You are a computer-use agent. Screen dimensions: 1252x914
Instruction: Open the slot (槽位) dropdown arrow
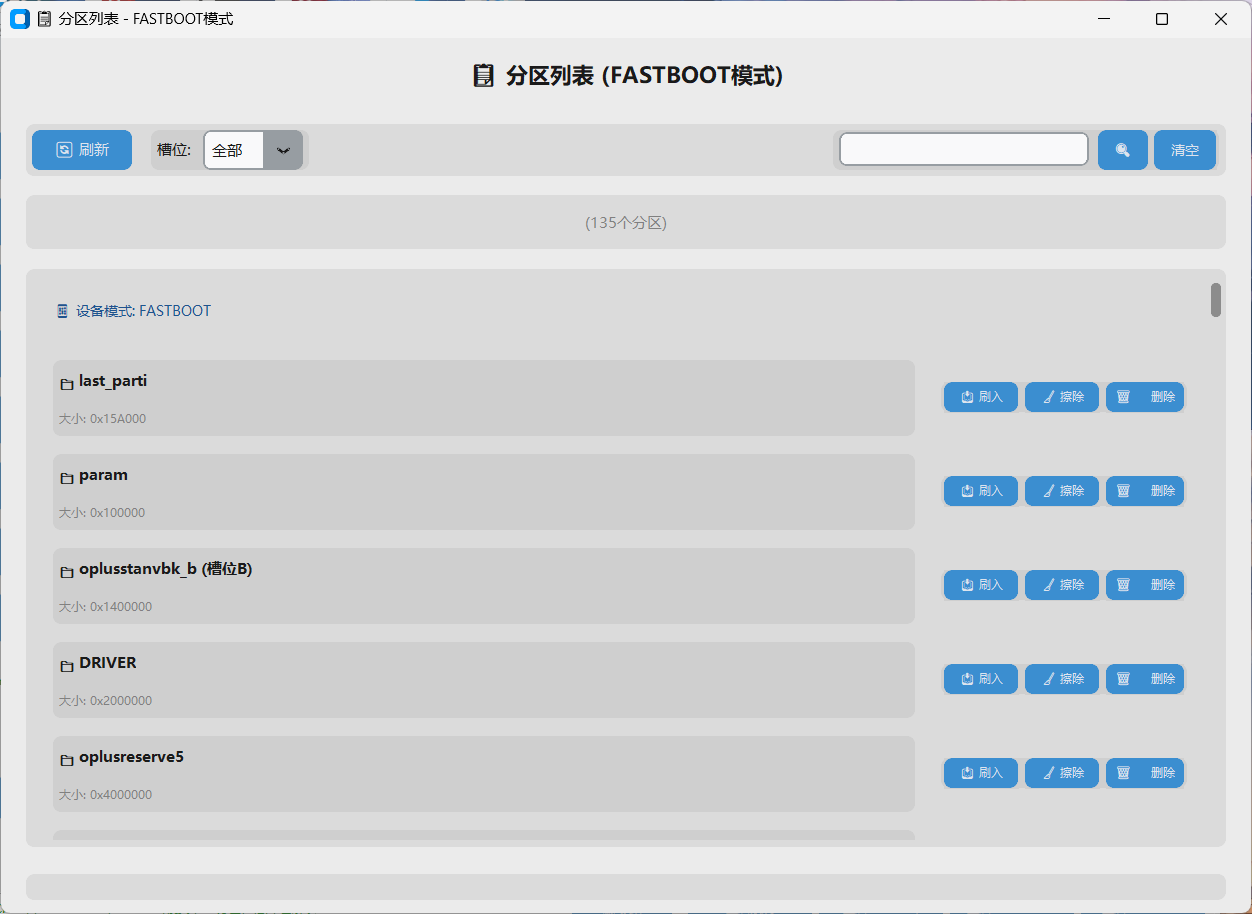283,150
